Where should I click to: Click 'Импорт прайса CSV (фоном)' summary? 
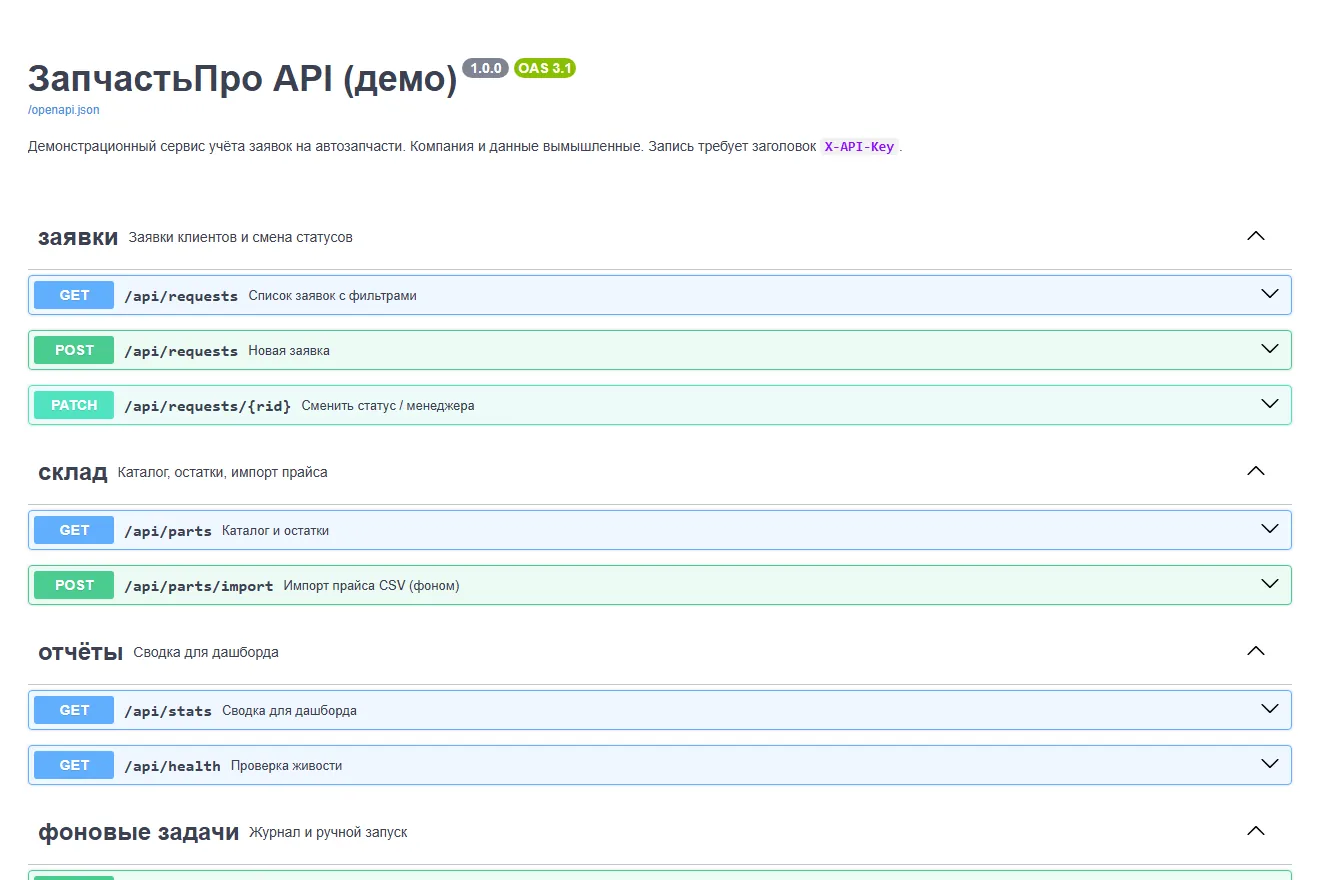tap(372, 586)
